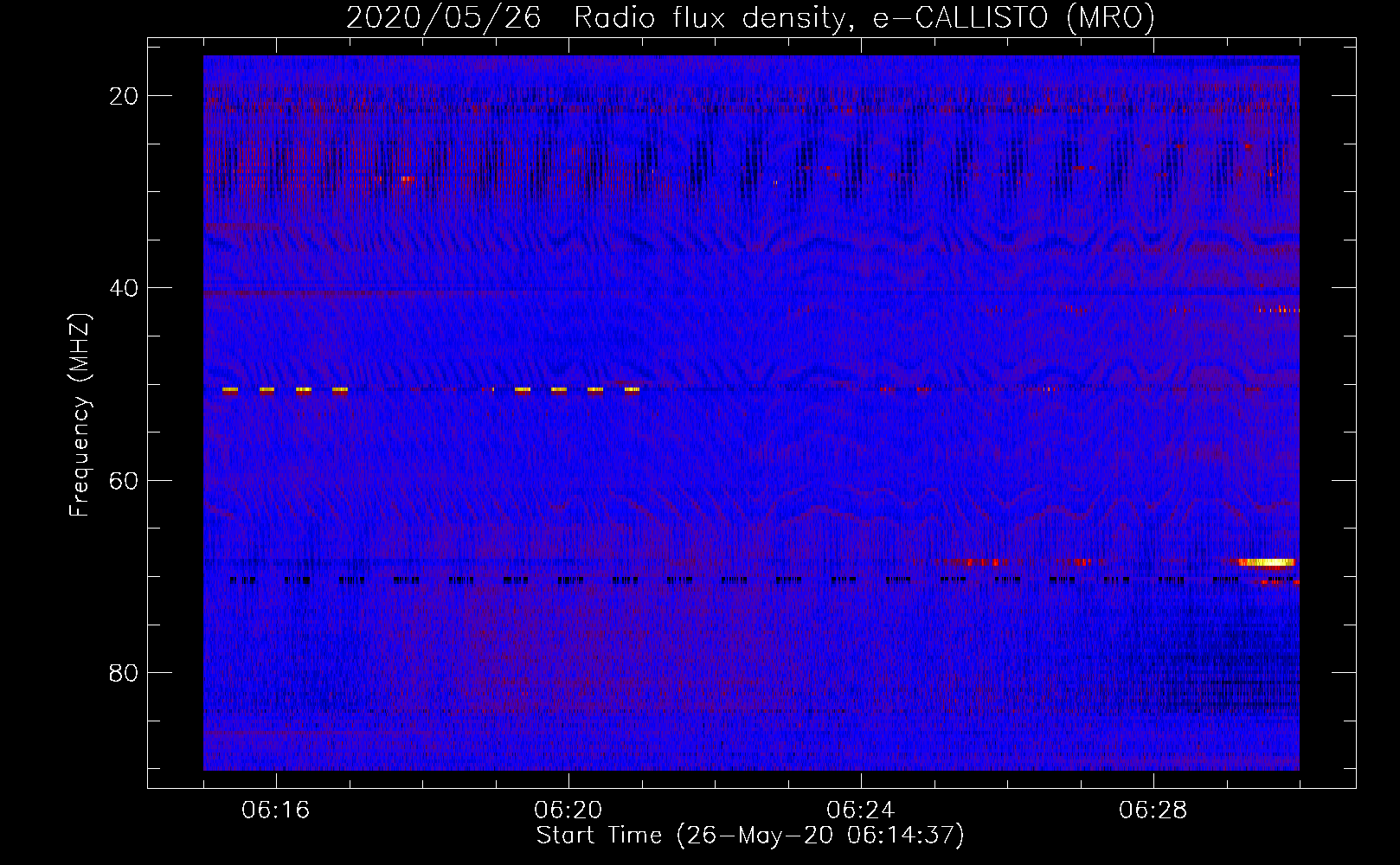
Task: Click the 06:20 time tick label
Action: [x=568, y=811]
